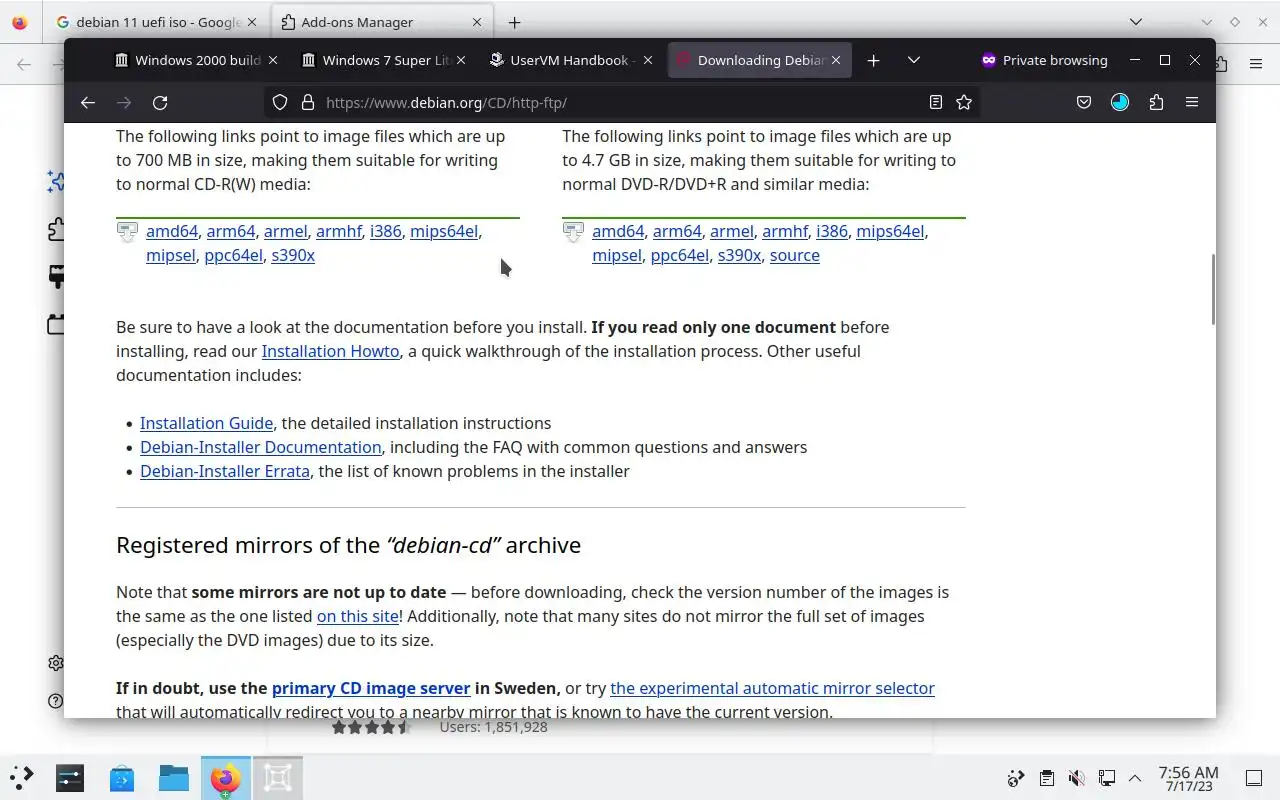Bookmark this page with the star icon
The height and width of the screenshot is (800, 1280).
[x=964, y=102]
